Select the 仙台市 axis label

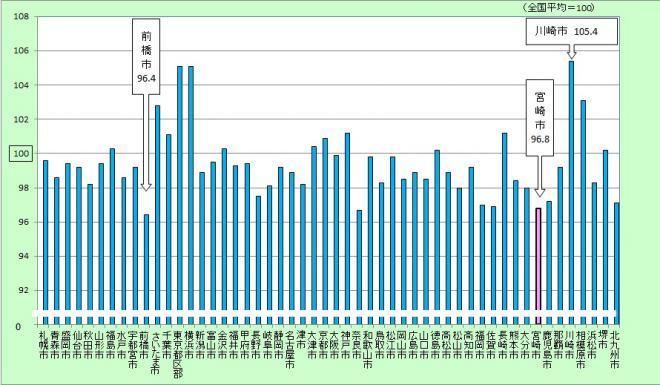point(77,345)
